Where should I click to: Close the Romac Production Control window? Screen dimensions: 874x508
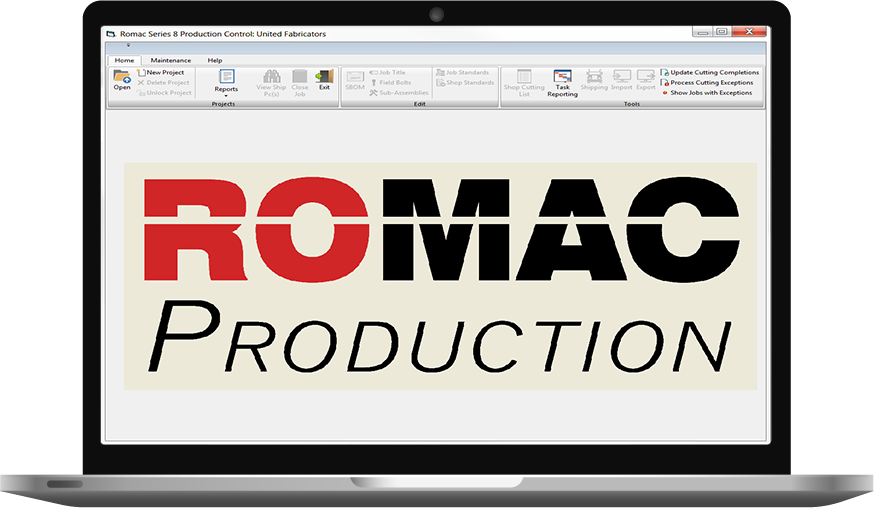click(x=749, y=32)
